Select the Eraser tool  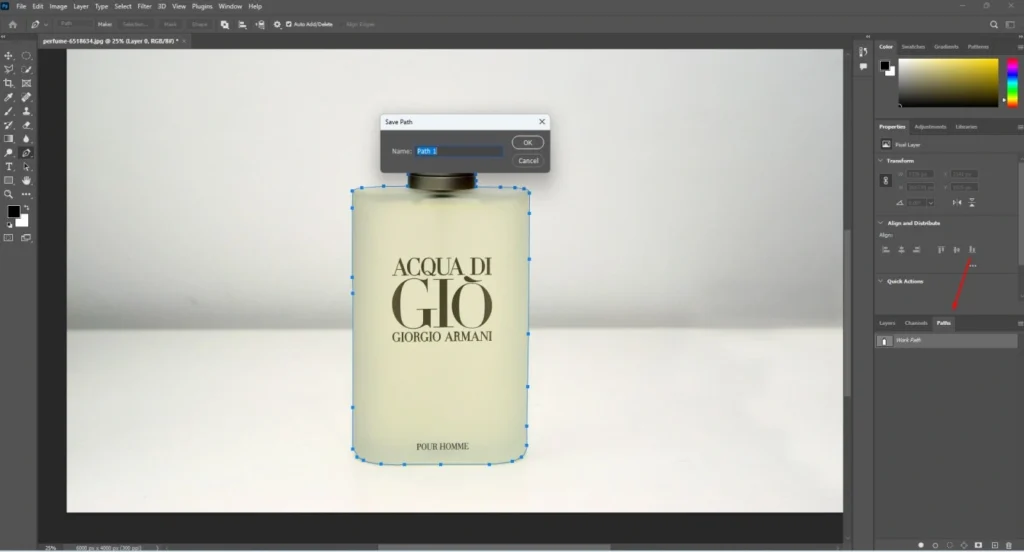(26, 125)
